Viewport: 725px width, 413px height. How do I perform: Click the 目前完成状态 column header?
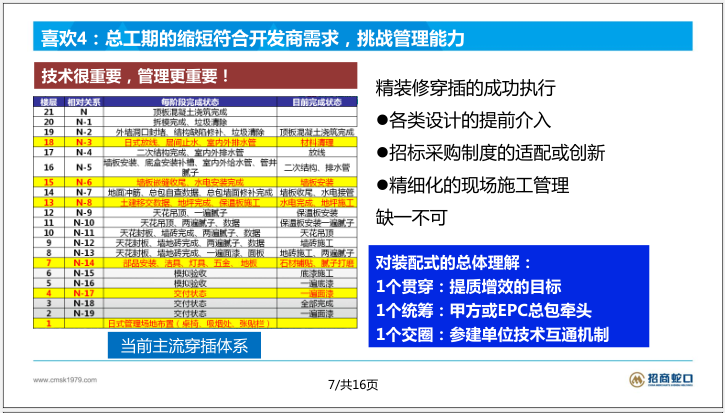tap(316, 103)
